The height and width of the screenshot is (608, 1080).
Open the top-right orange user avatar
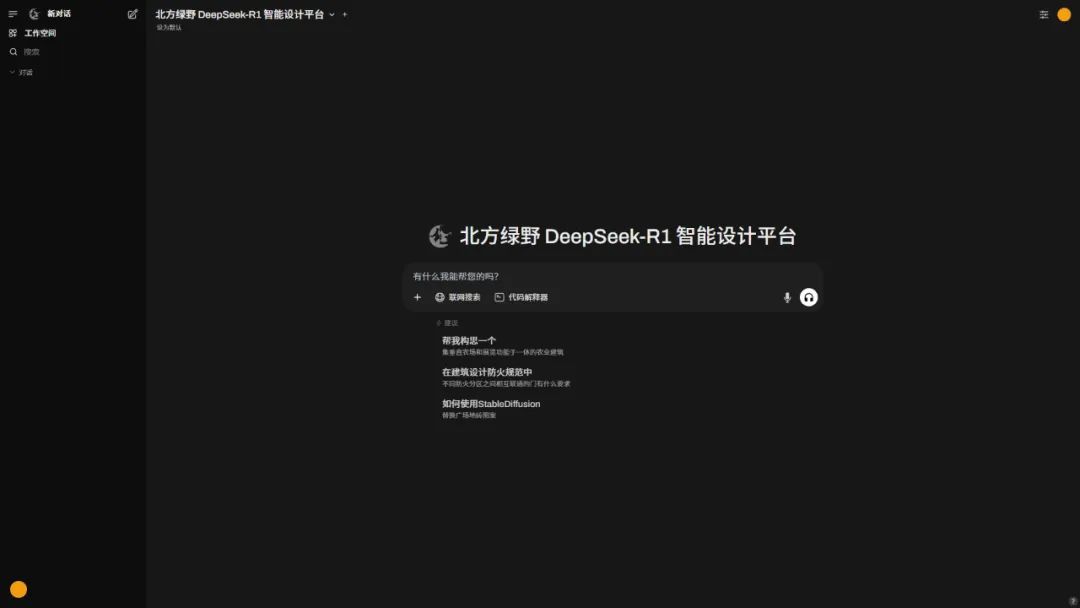1064,15
